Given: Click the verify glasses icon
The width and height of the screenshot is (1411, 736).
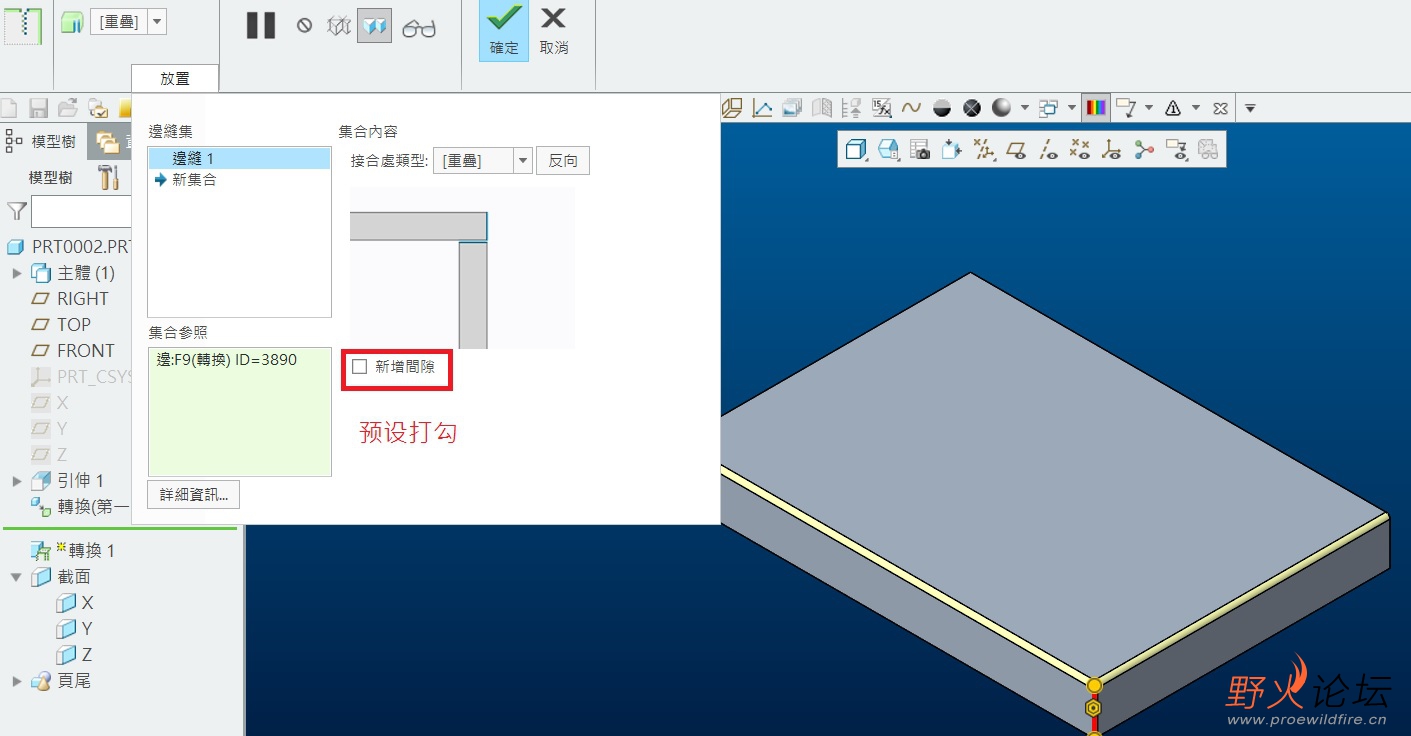Looking at the screenshot, I should click(419, 28).
